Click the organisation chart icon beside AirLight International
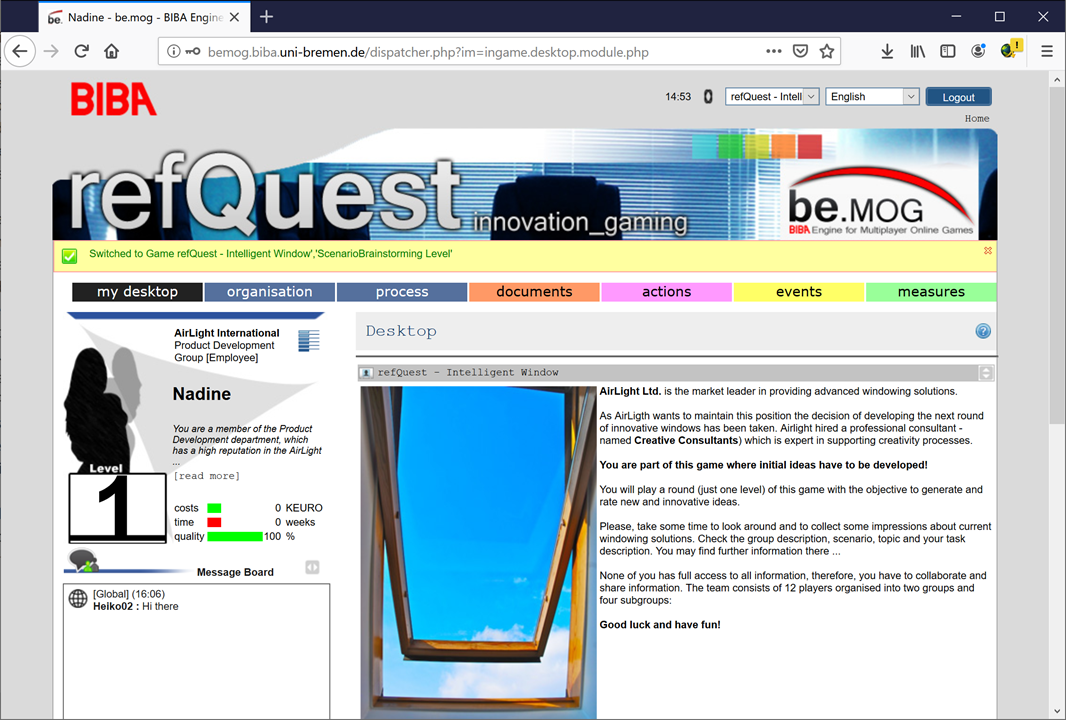 point(309,340)
